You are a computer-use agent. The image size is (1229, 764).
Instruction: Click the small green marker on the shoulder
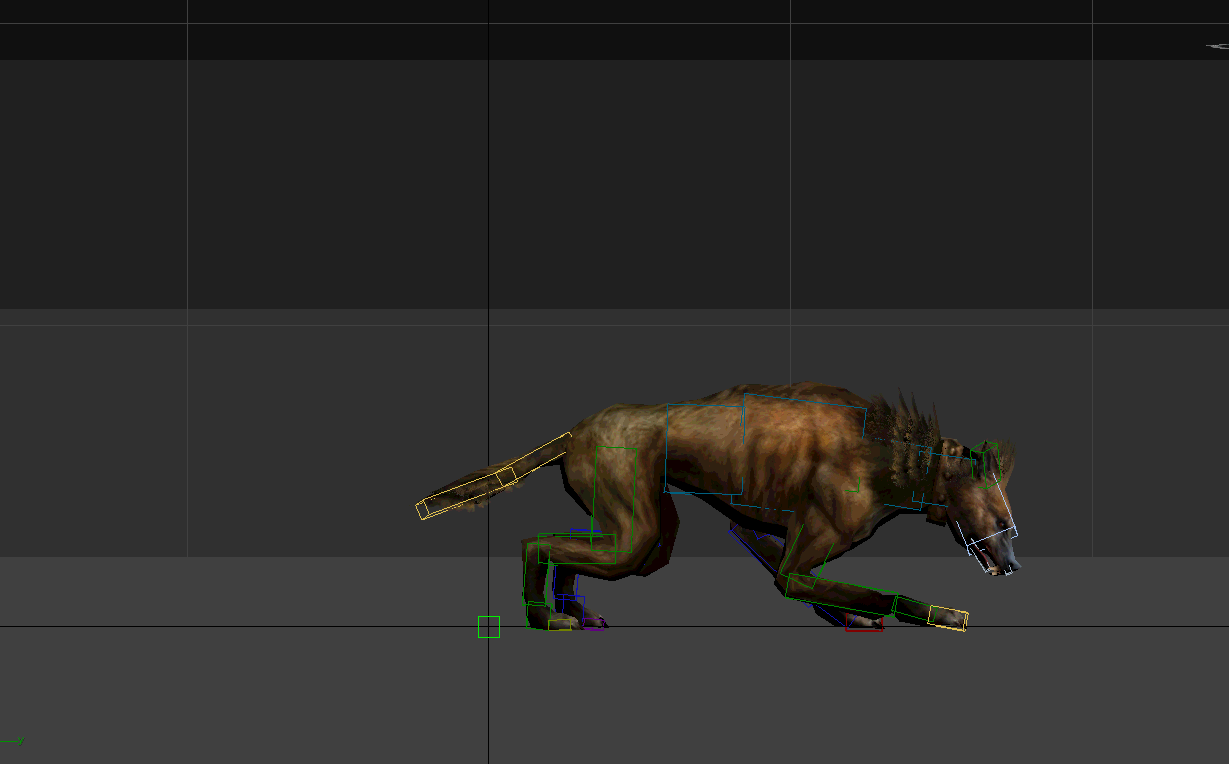pos(853,489)
